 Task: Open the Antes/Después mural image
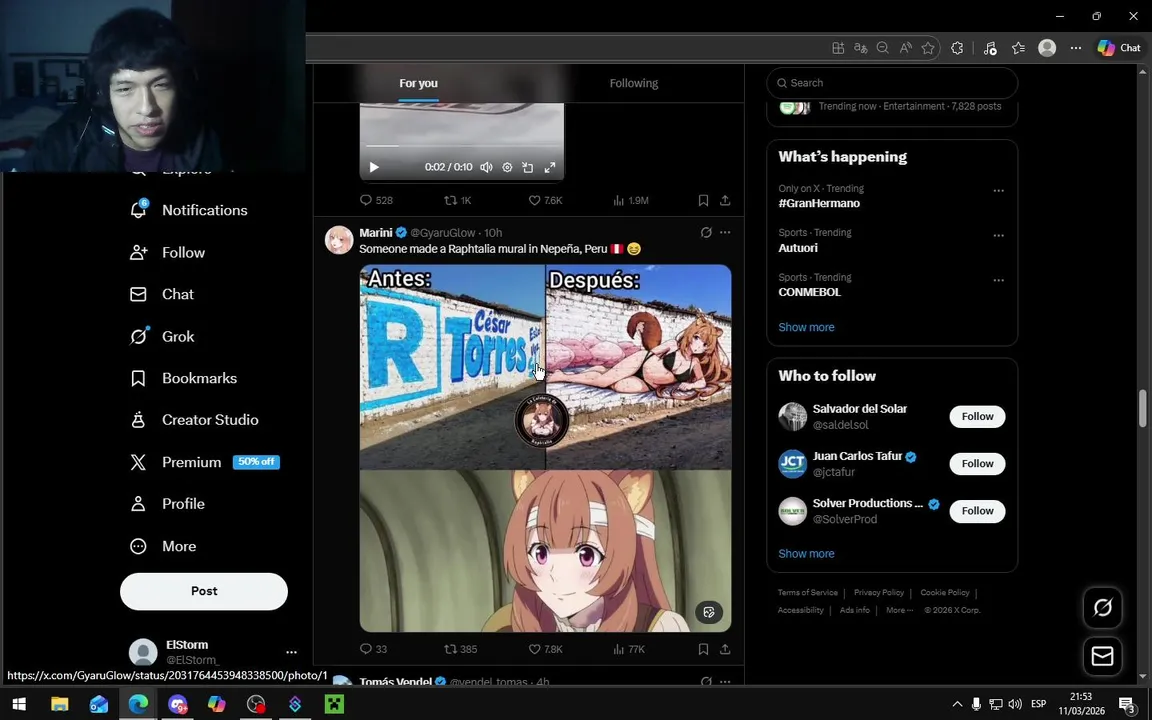click(x=545, y=367)
